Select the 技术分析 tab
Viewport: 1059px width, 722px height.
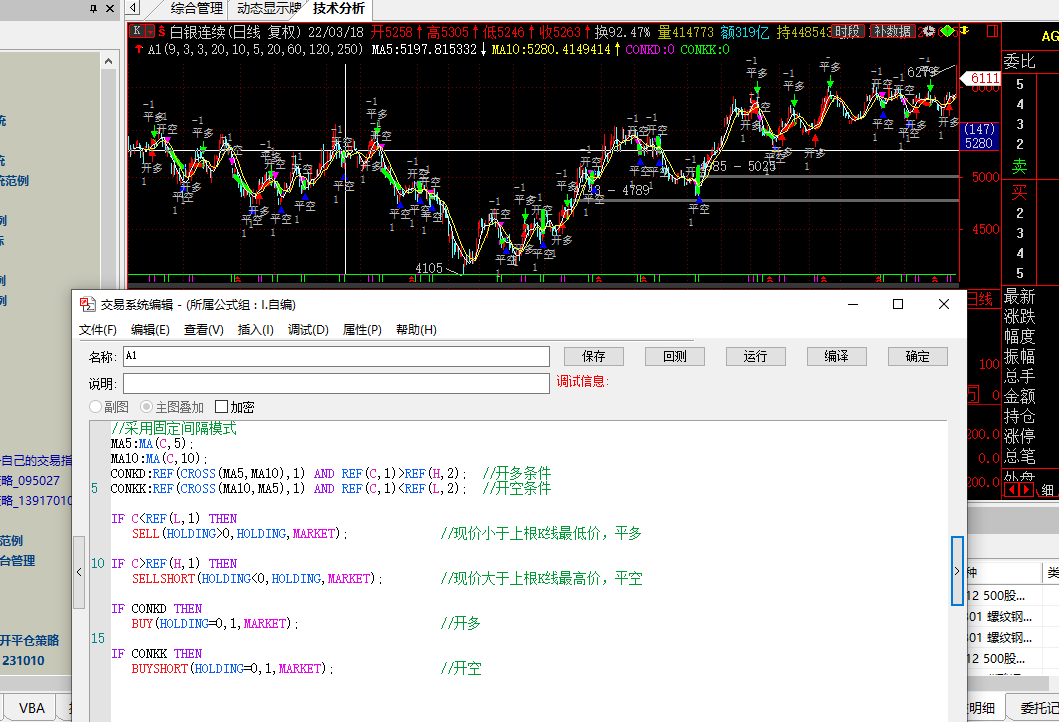338,9
